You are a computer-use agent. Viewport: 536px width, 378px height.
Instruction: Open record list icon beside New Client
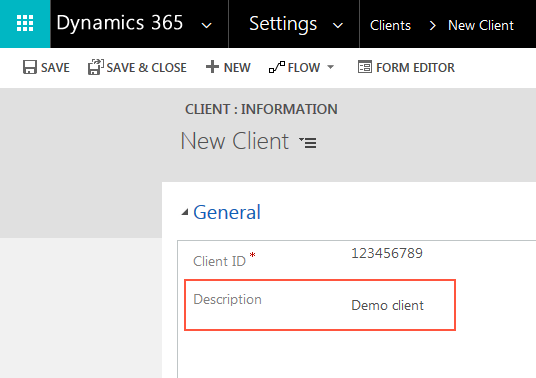point(308,142)
